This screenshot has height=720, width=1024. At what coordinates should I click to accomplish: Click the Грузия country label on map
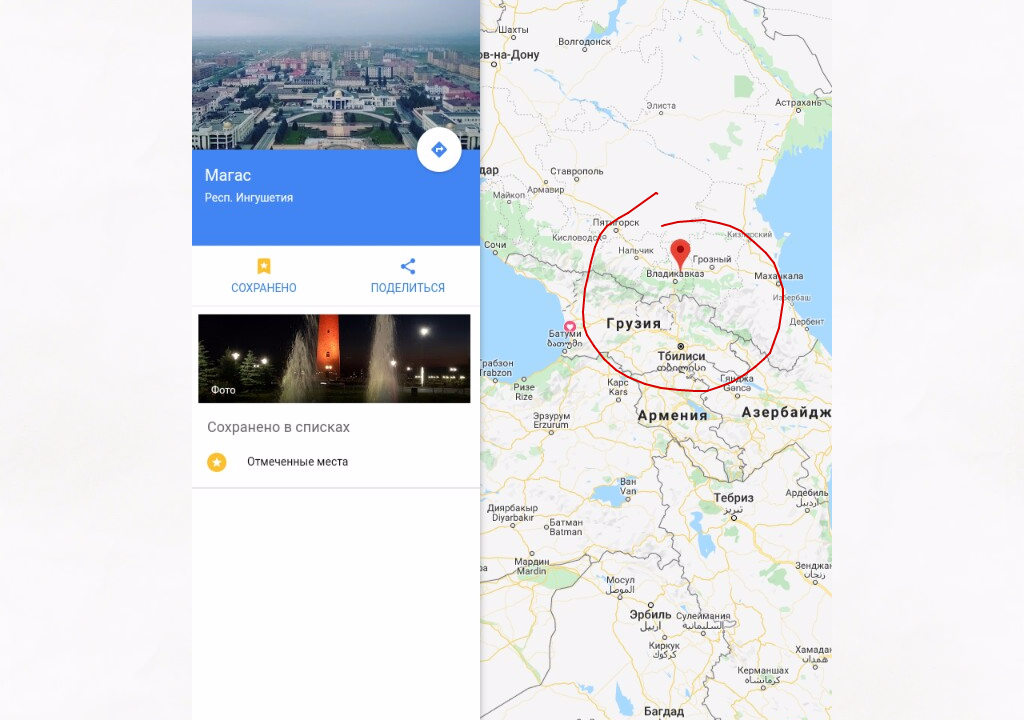coord(633,323)
